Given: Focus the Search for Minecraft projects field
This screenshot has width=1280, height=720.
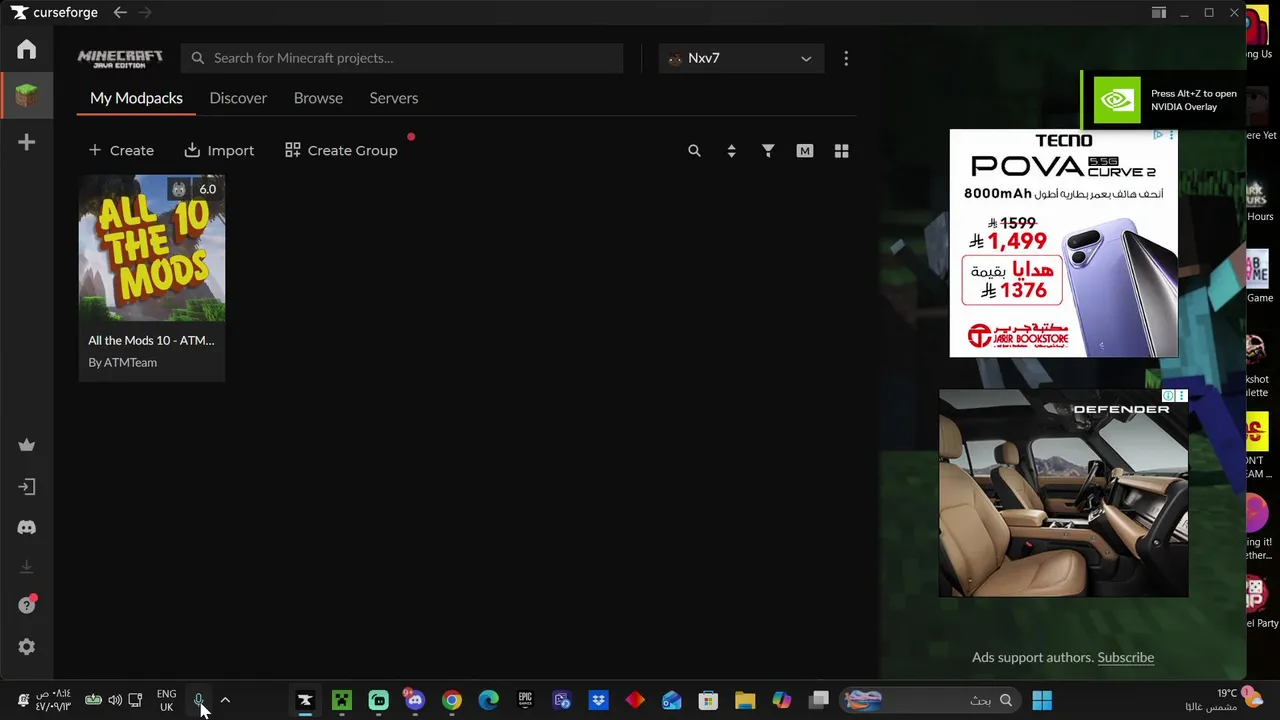Looking at the screenshot, I should (402, 58).
